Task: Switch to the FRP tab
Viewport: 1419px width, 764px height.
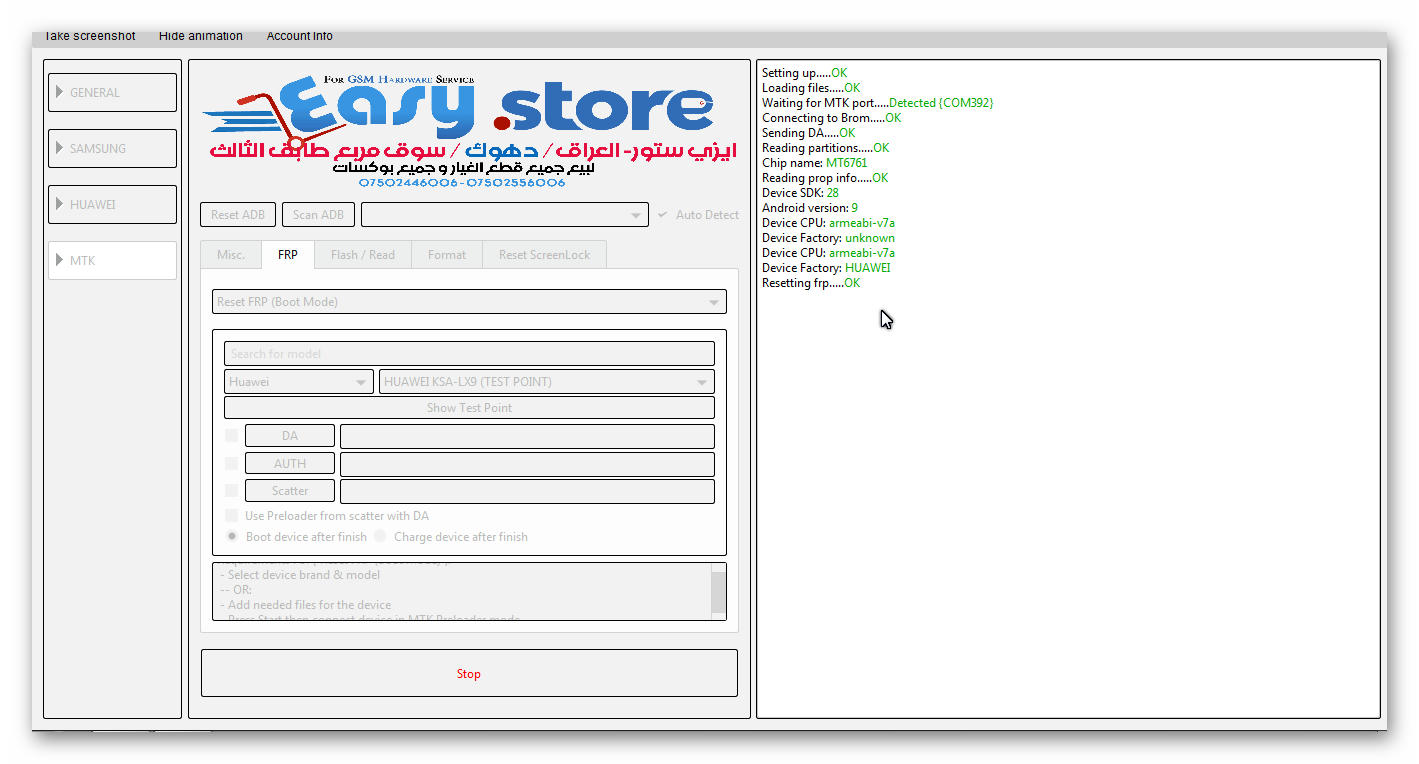Action: pyautogui.click(x=287, y=255)
